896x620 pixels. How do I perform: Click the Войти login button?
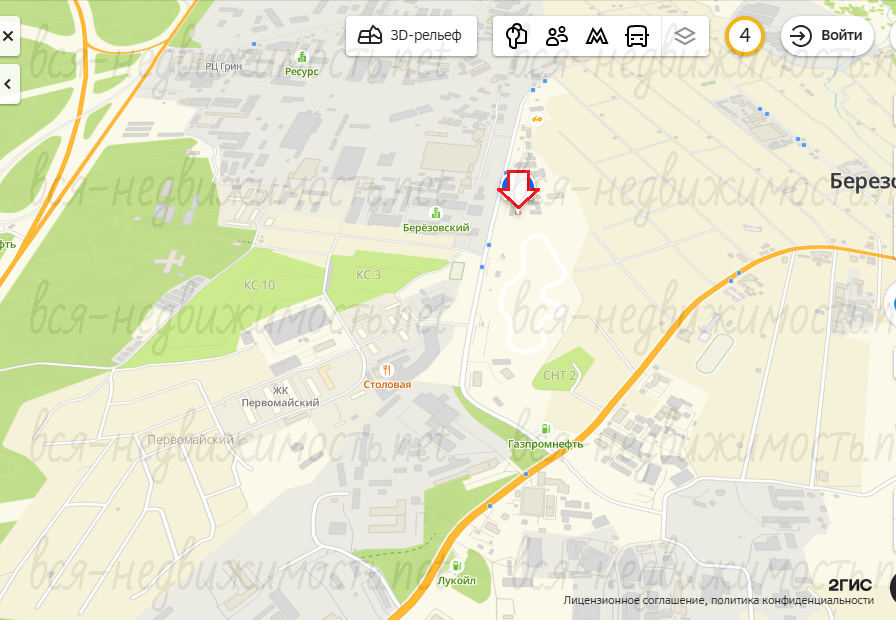point(827,35)
